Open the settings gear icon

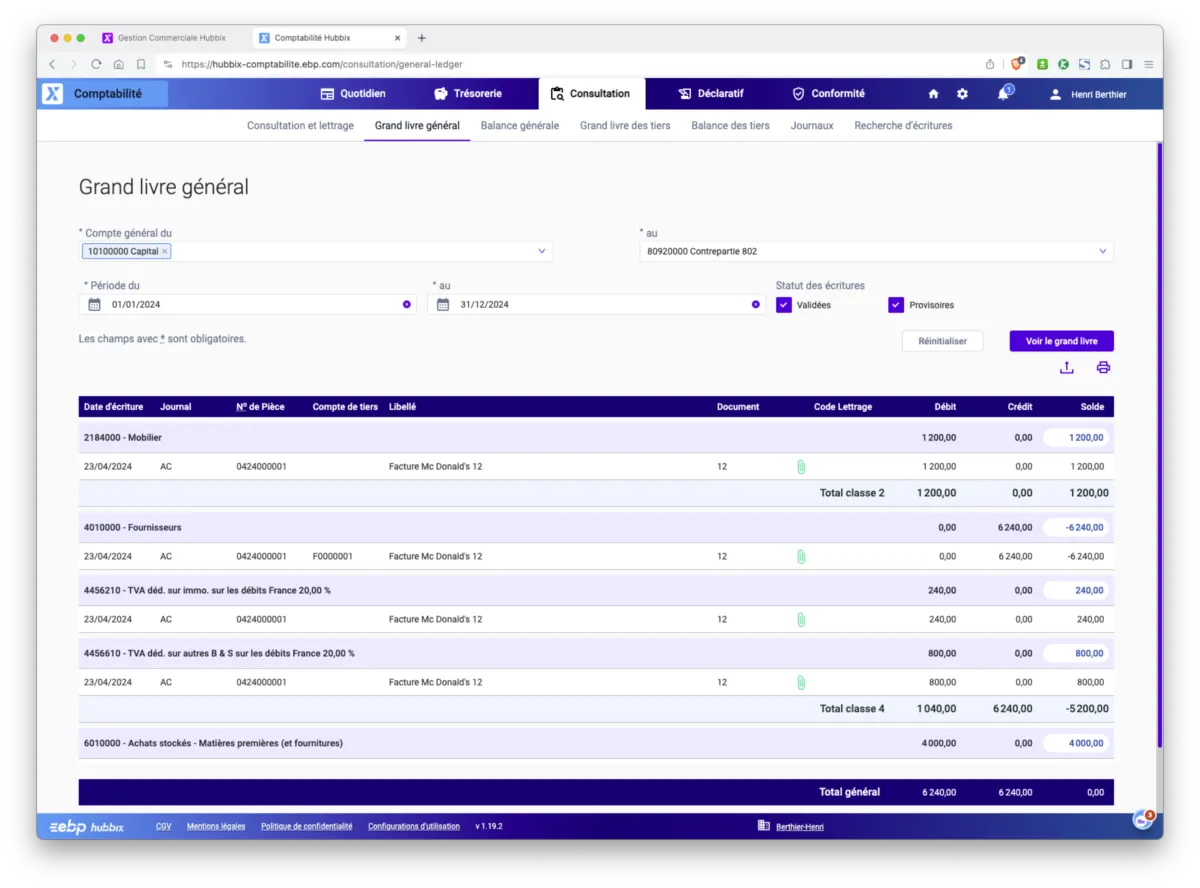pyautogui.click(x=962, y=94)
